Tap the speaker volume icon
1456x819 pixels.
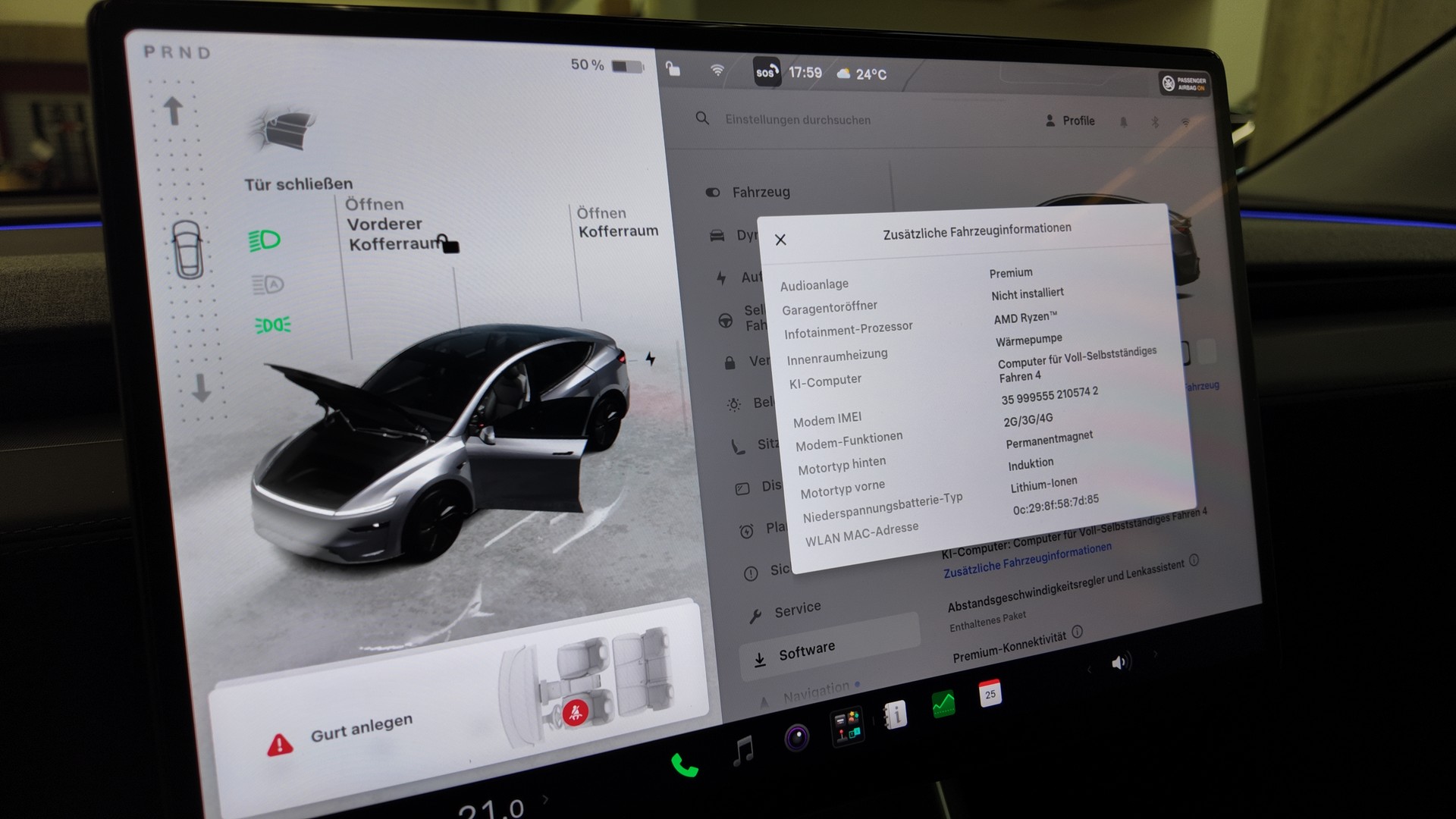[x=1120, y=663]
